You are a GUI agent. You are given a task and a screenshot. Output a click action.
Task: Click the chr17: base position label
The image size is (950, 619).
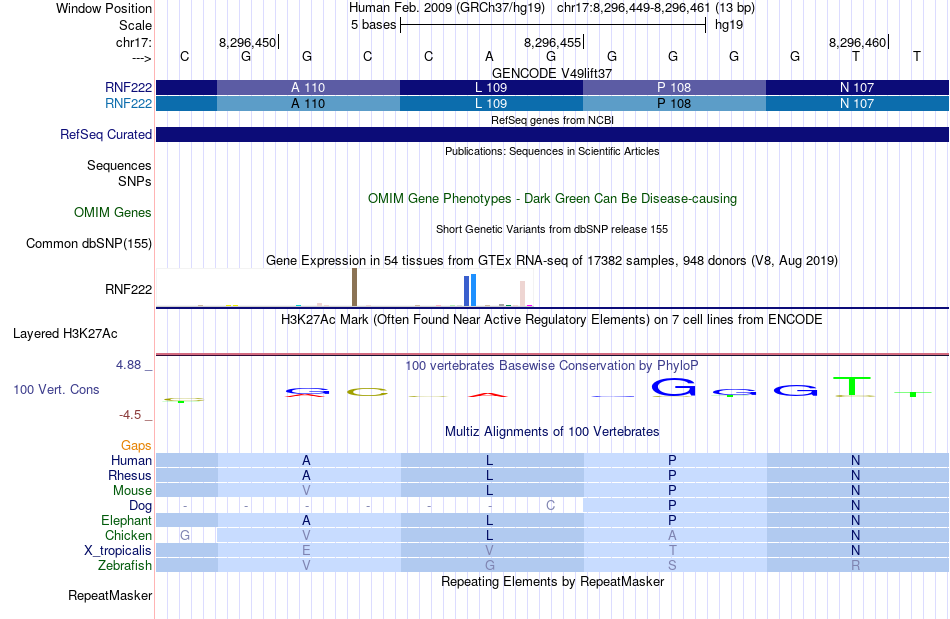[133, 42]
